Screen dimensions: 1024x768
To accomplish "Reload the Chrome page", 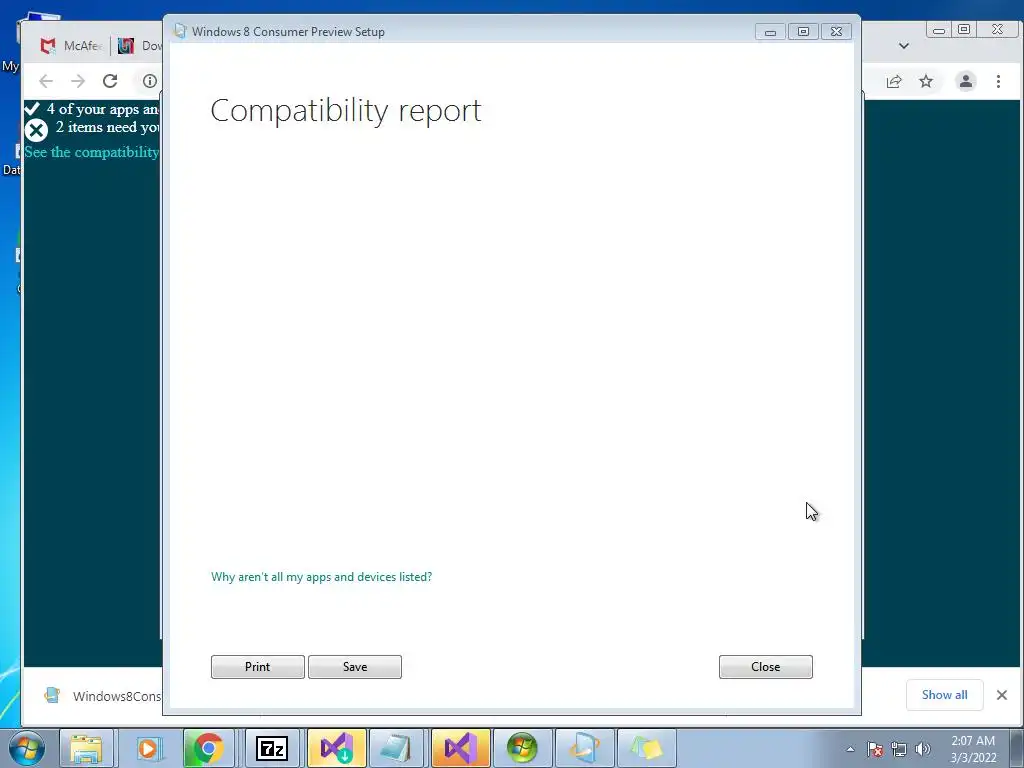I will pyautogui.click(x=110, y=81).
